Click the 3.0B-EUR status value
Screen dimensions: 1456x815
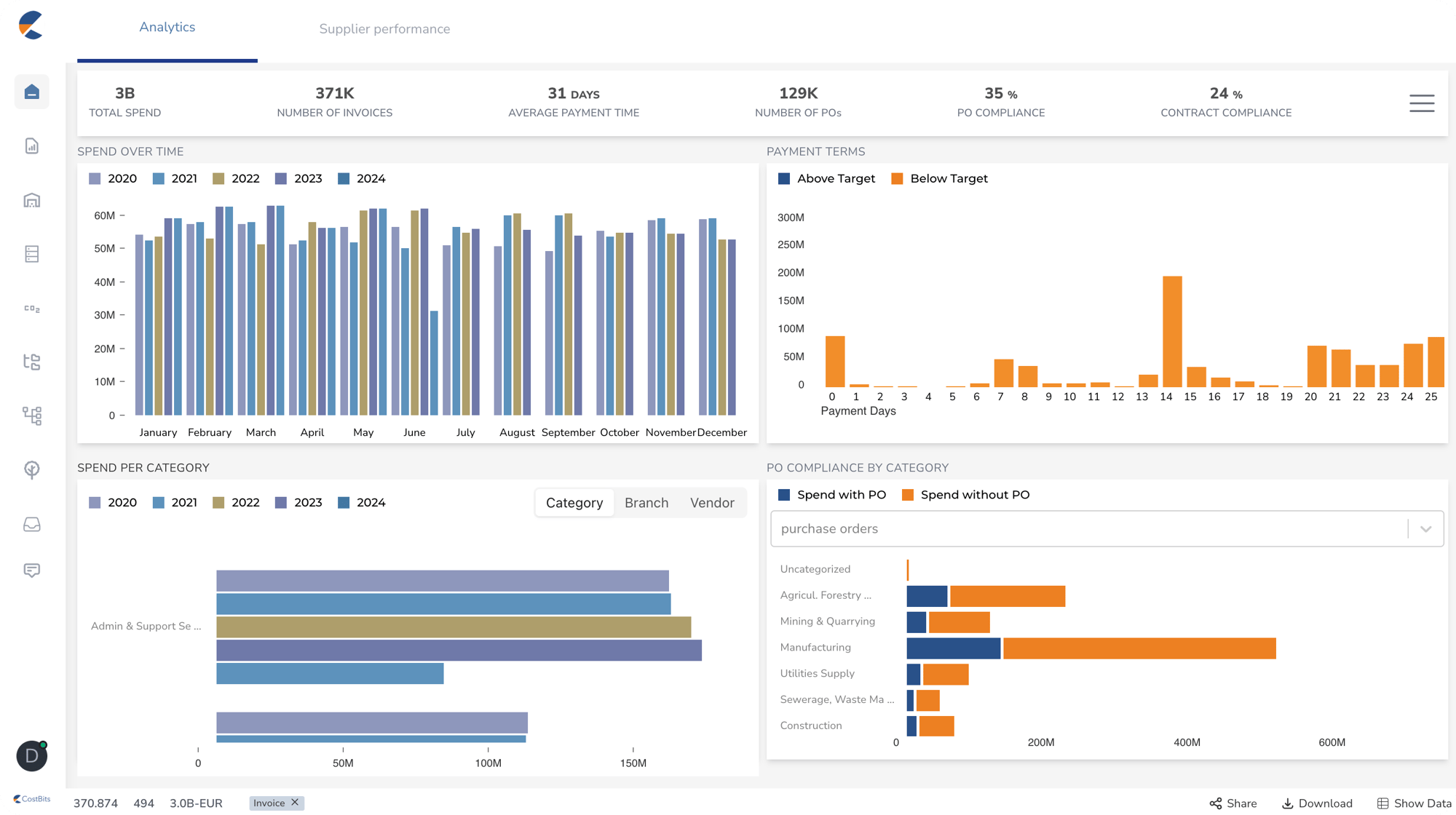coord(196,803)
